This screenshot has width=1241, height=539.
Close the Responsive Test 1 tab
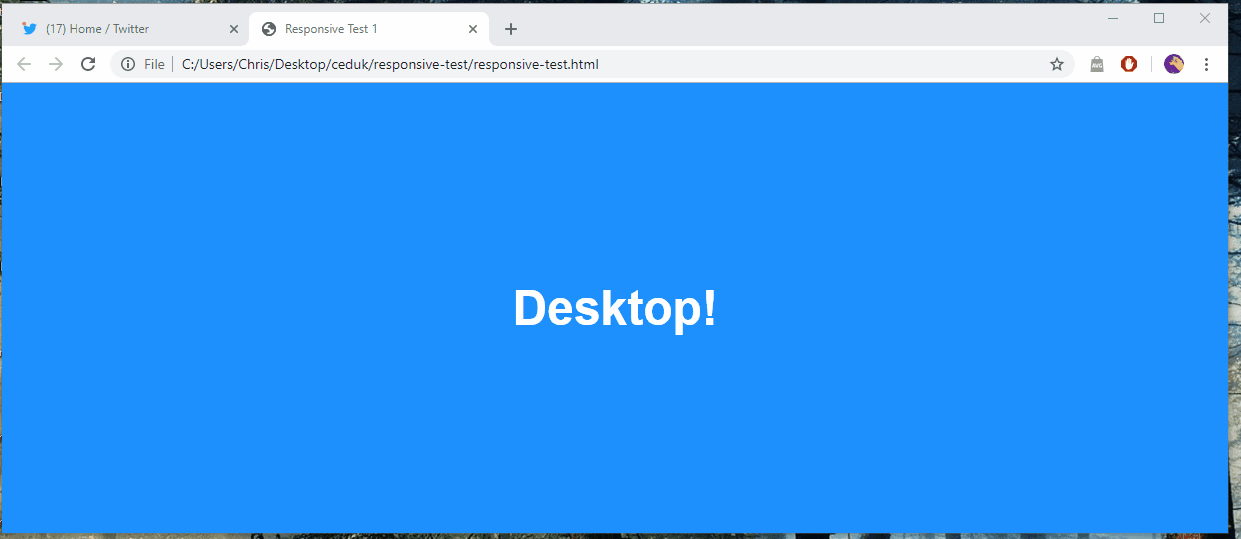473,29
